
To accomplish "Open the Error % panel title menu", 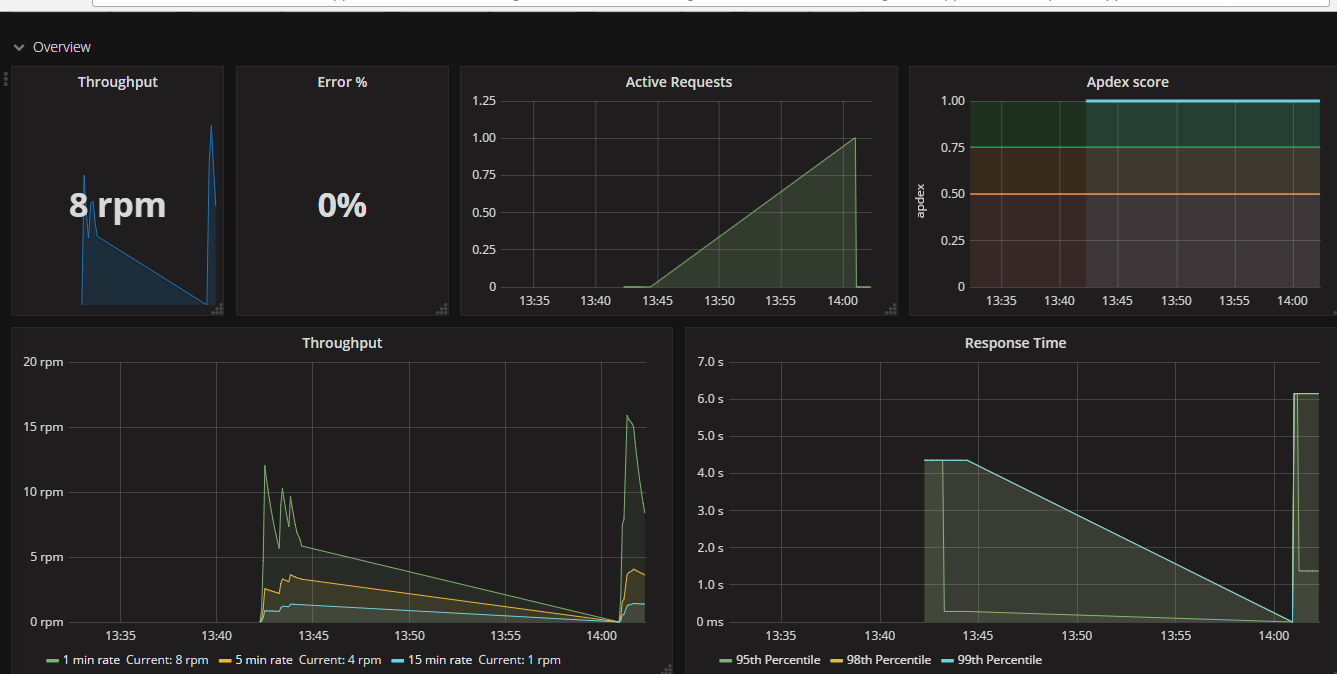I will pyautogui.click(x=342, y=82).
